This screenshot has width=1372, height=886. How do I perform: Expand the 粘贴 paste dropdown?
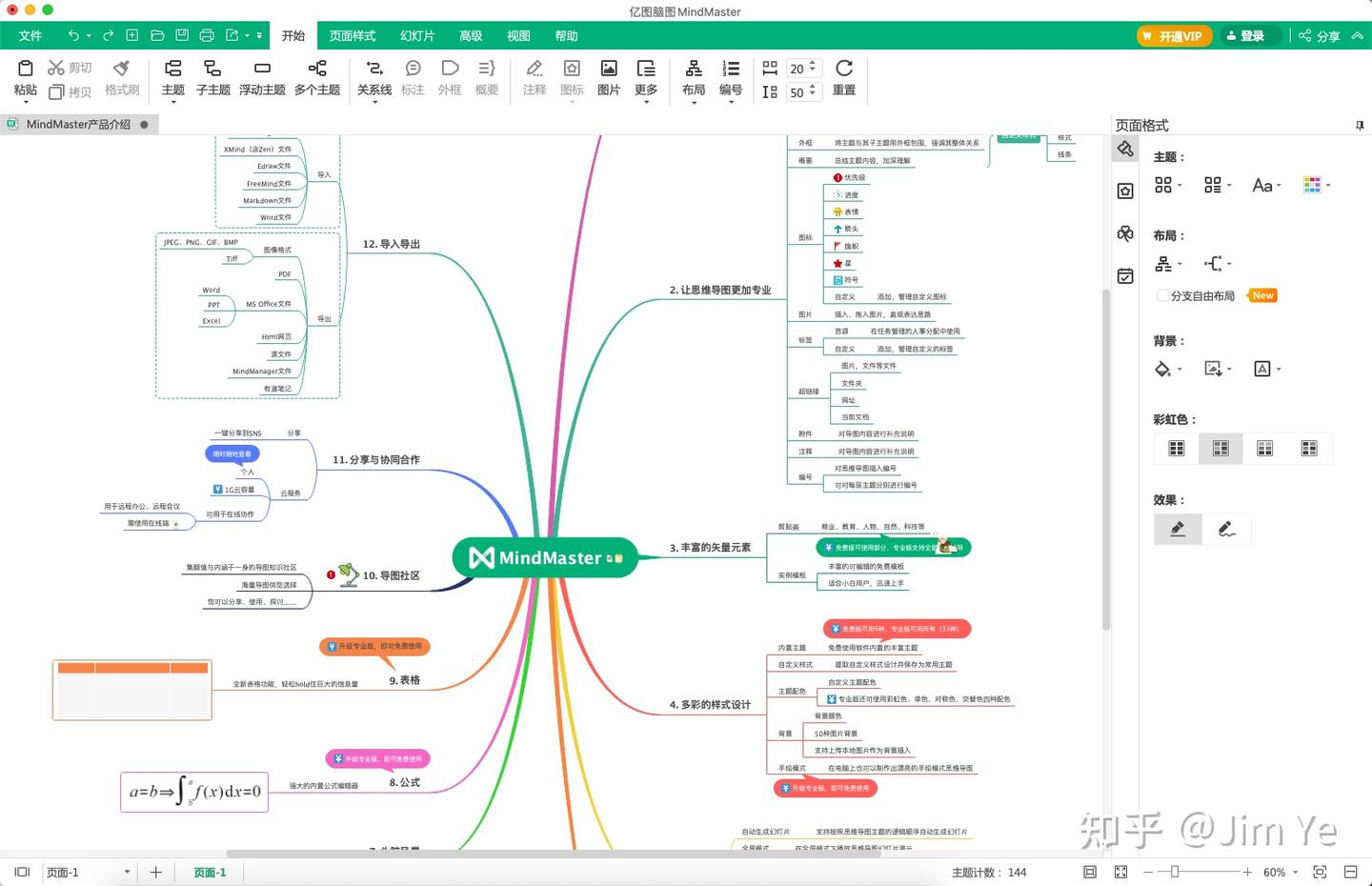coord(26,101)
